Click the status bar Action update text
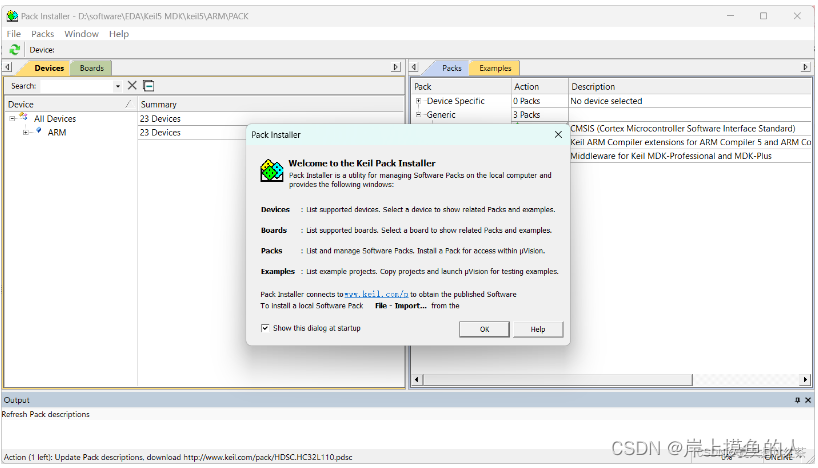This screenshot has width=818, height=468. pyautogui.click(x=177, y=457)
